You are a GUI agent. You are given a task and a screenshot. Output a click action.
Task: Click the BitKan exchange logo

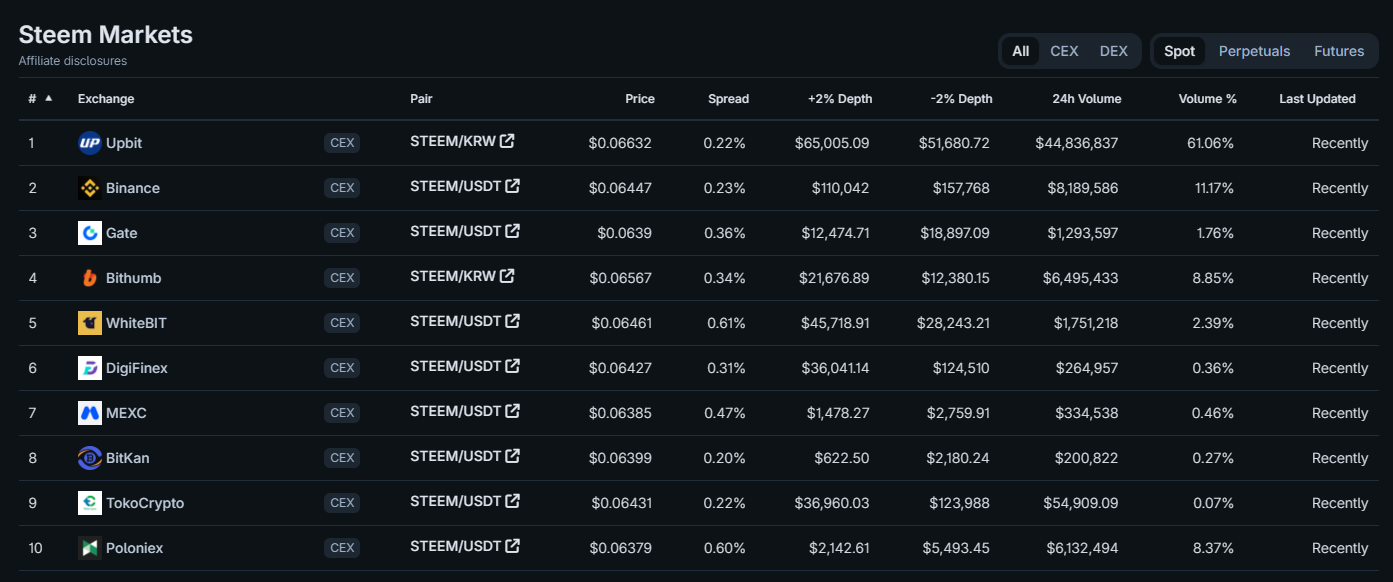tap(90, 458)
